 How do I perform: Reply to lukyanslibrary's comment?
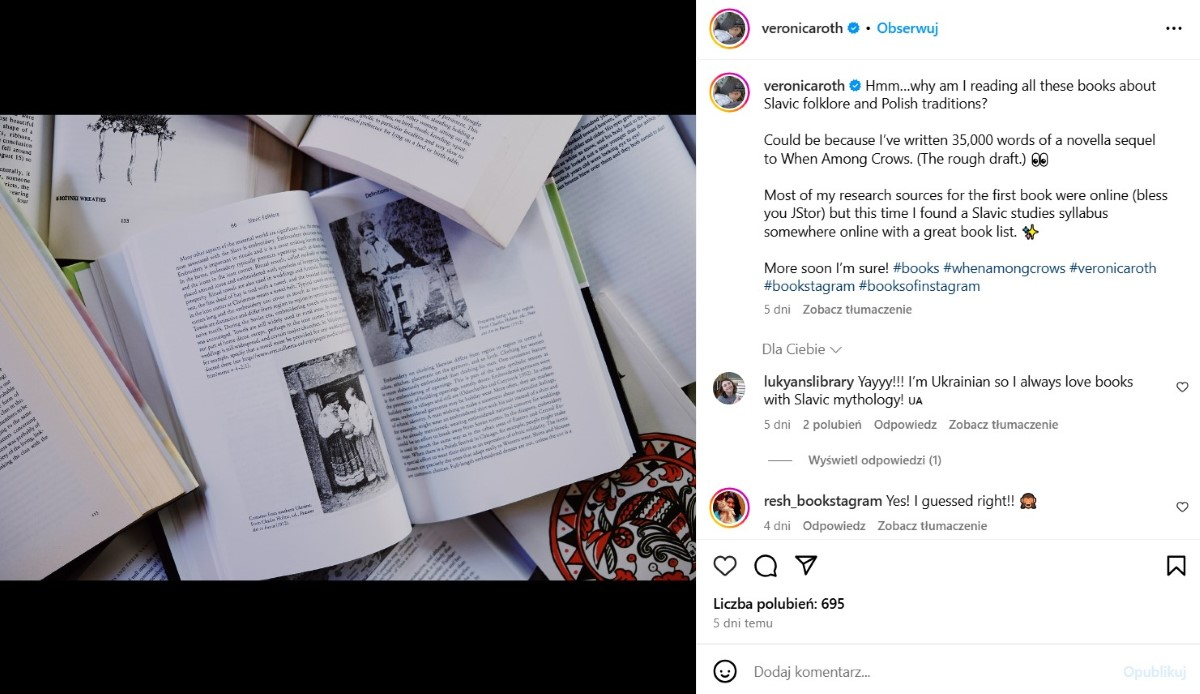[905, 424]
